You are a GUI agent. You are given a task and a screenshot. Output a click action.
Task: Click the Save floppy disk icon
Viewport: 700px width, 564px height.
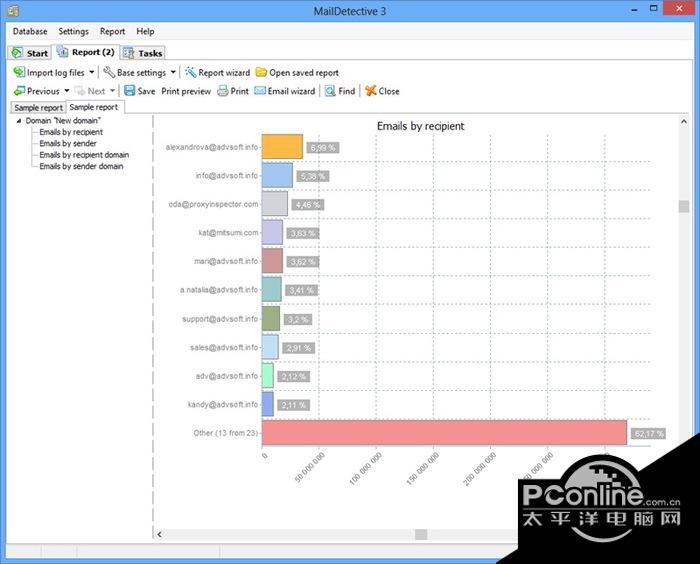coord(129,91)
